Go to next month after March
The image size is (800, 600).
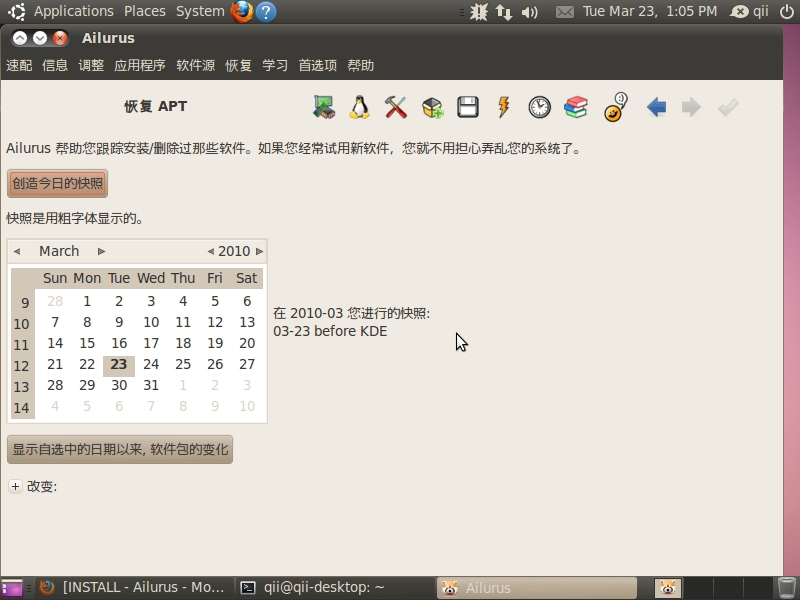point(102,252)
